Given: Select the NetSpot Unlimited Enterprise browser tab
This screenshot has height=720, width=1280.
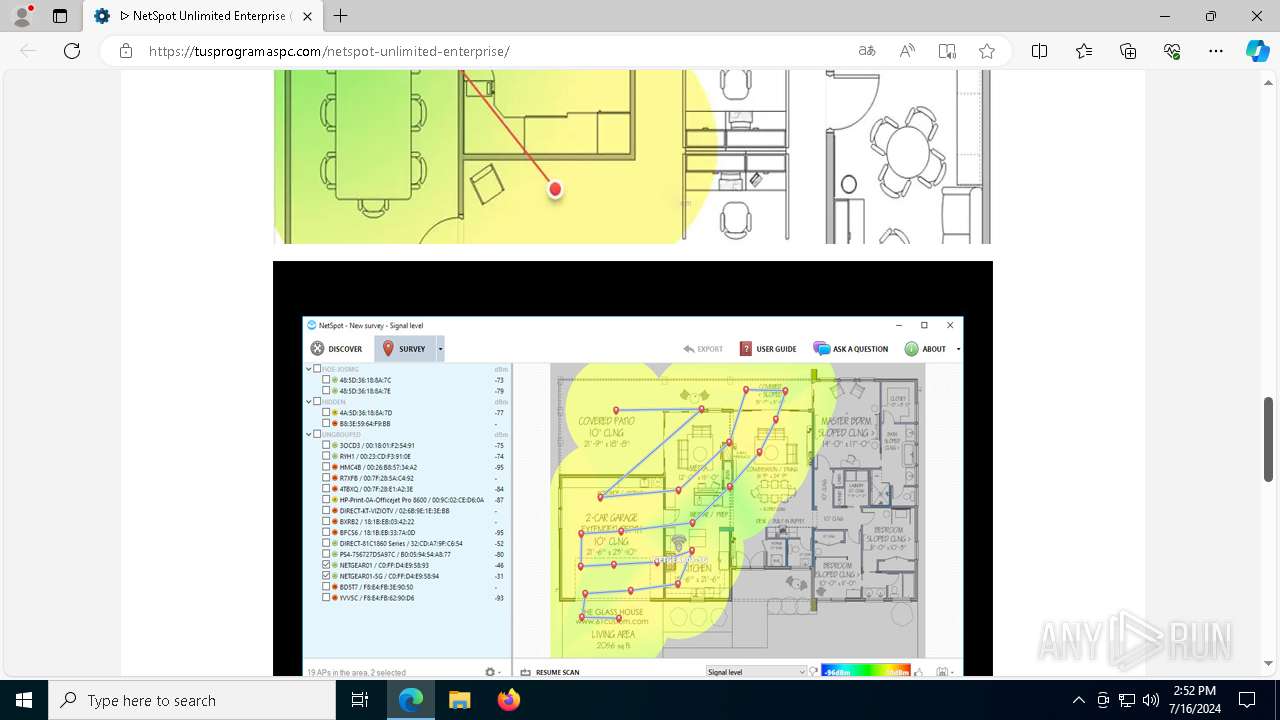Looking at the screenshot, I should (202, 16).
